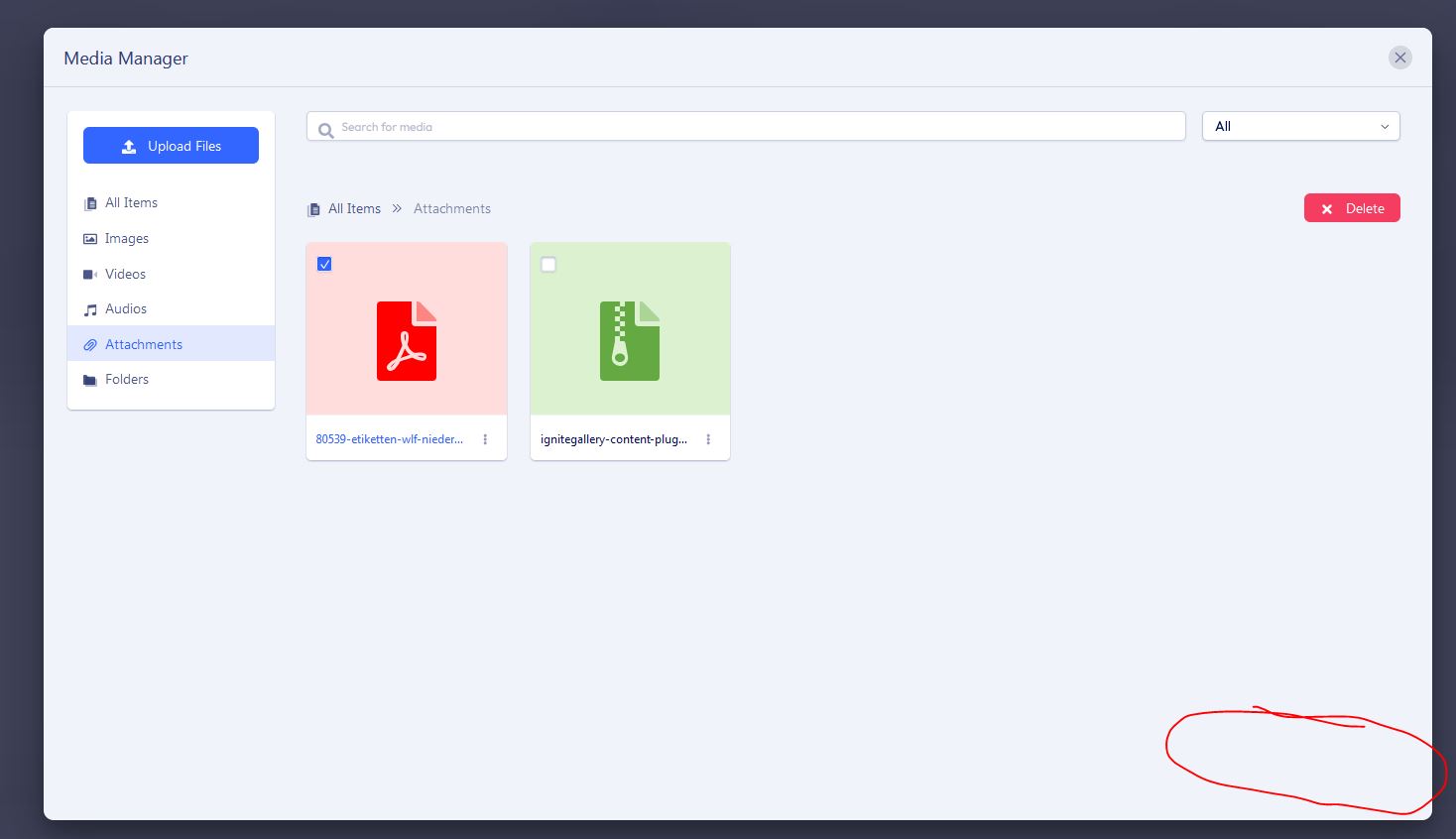1456x839 pixels.
Task: Go to All Items breadcrumb link
Action: (354, 209)
